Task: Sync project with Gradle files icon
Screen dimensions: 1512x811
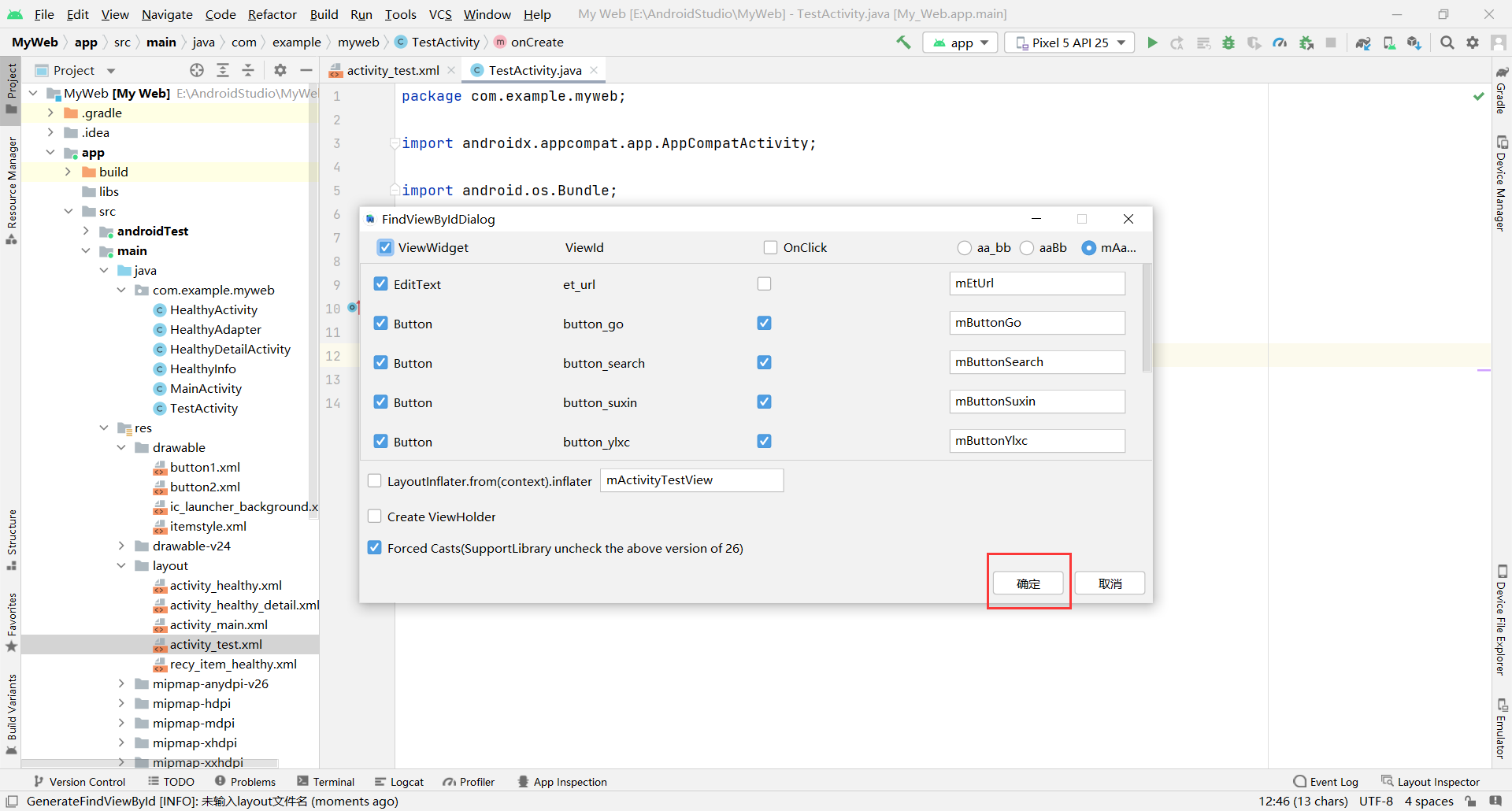Action: pos(1363,43)
